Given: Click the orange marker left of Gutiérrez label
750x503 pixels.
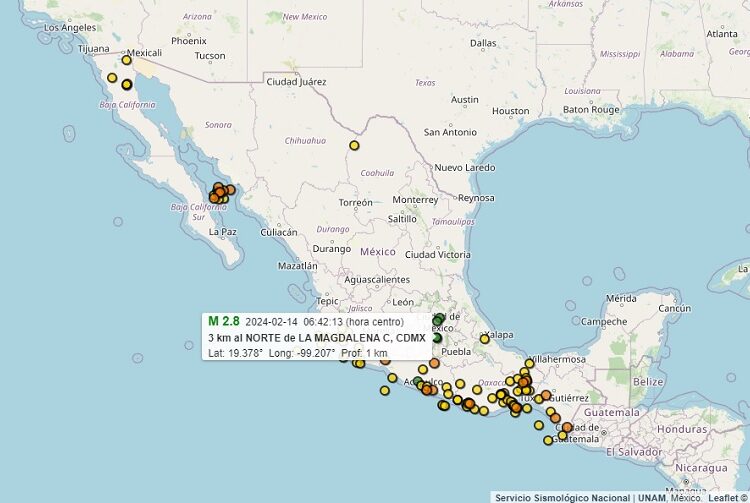Looking at the screenshot, I should [x=546, y=395].
